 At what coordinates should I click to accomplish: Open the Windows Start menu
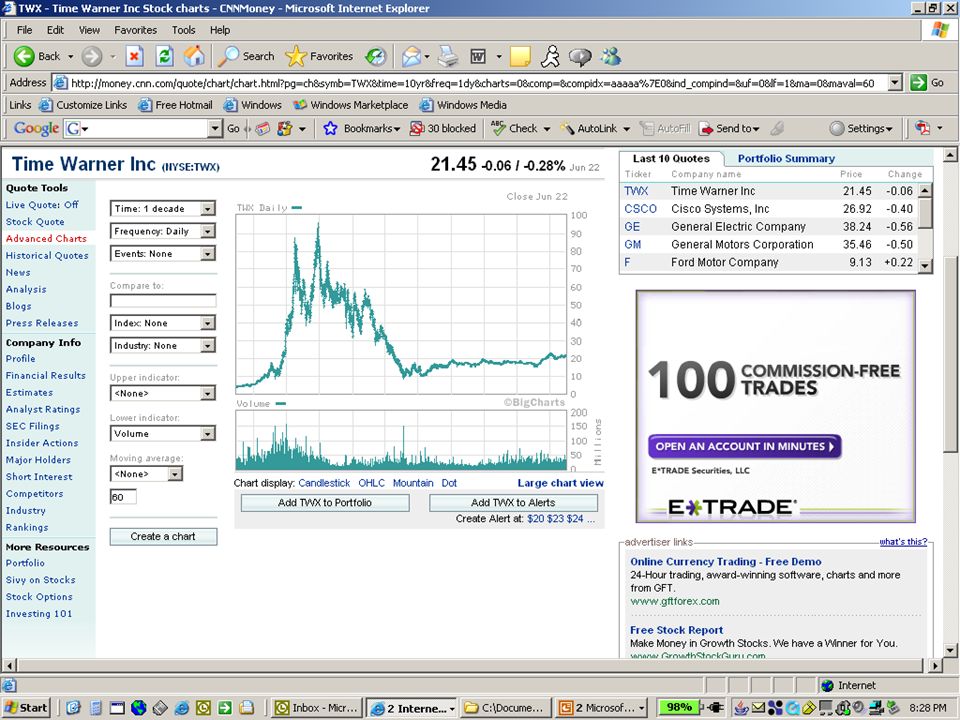tap(26, 708)
